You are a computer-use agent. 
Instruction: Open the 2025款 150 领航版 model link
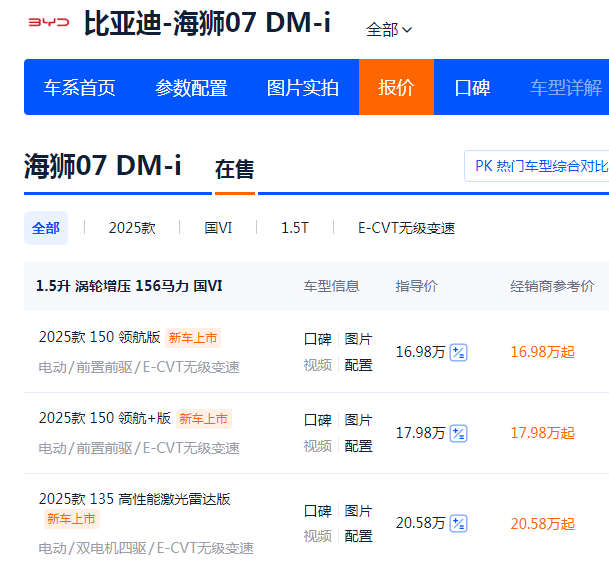99,337
